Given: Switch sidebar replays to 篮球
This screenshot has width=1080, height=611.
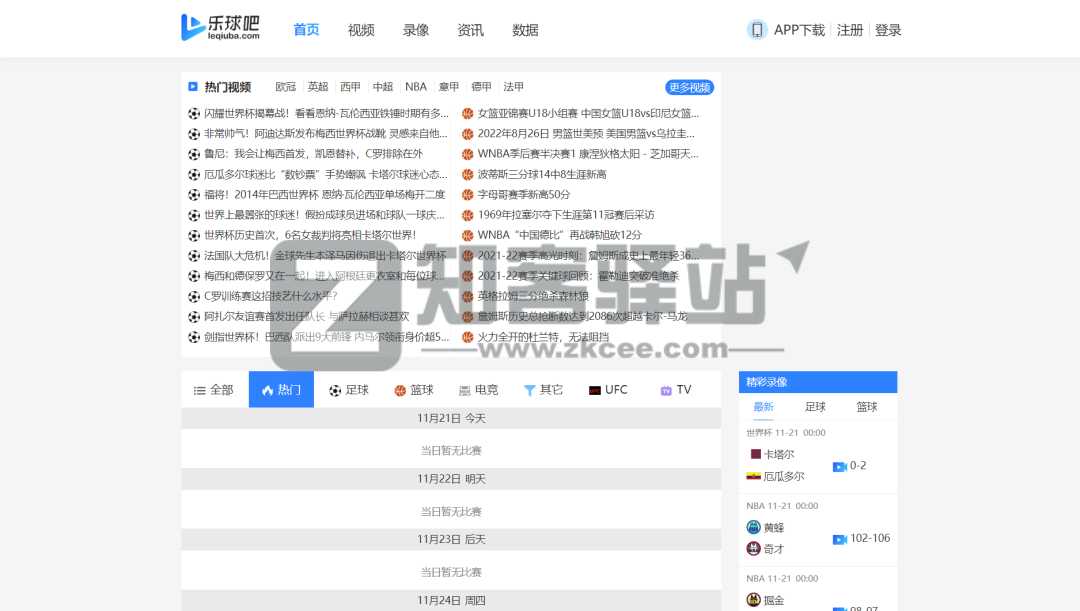Looking at the screenshot, I should point(865,407).
